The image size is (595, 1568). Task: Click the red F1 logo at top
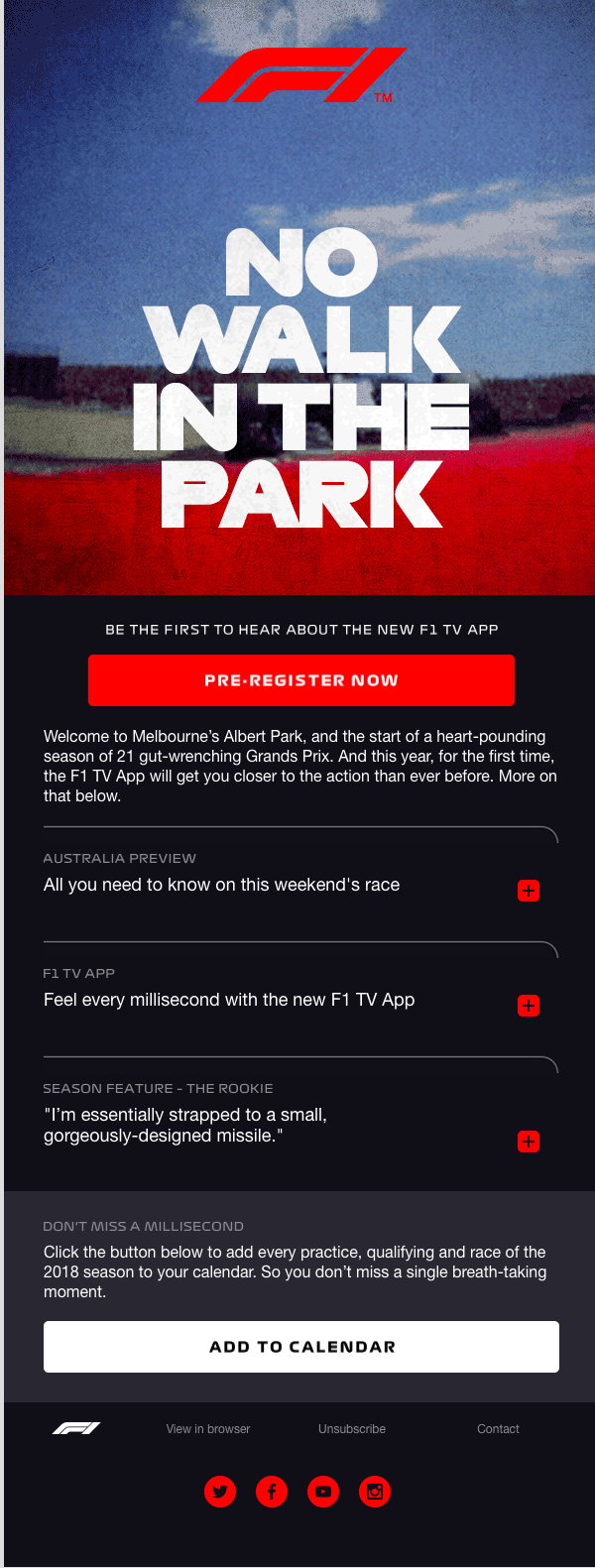[x=300, y=75]
